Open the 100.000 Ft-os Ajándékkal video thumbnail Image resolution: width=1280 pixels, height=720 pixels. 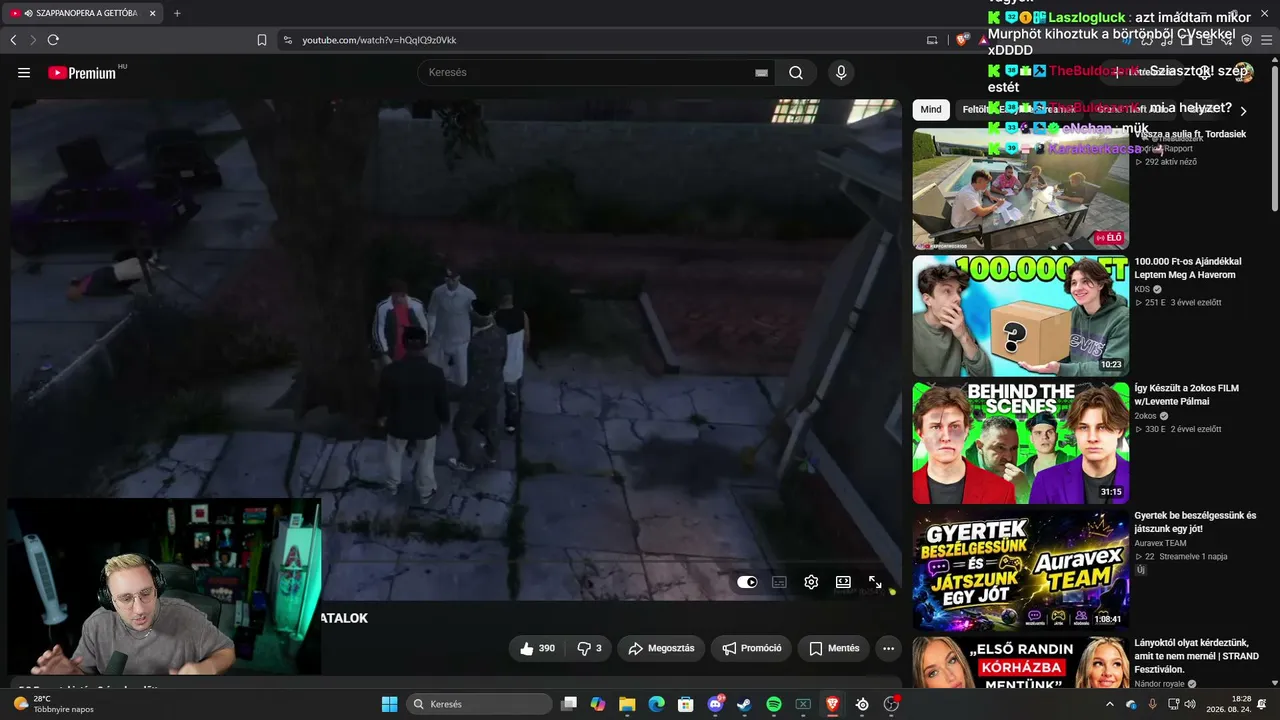pos(1020,316)
